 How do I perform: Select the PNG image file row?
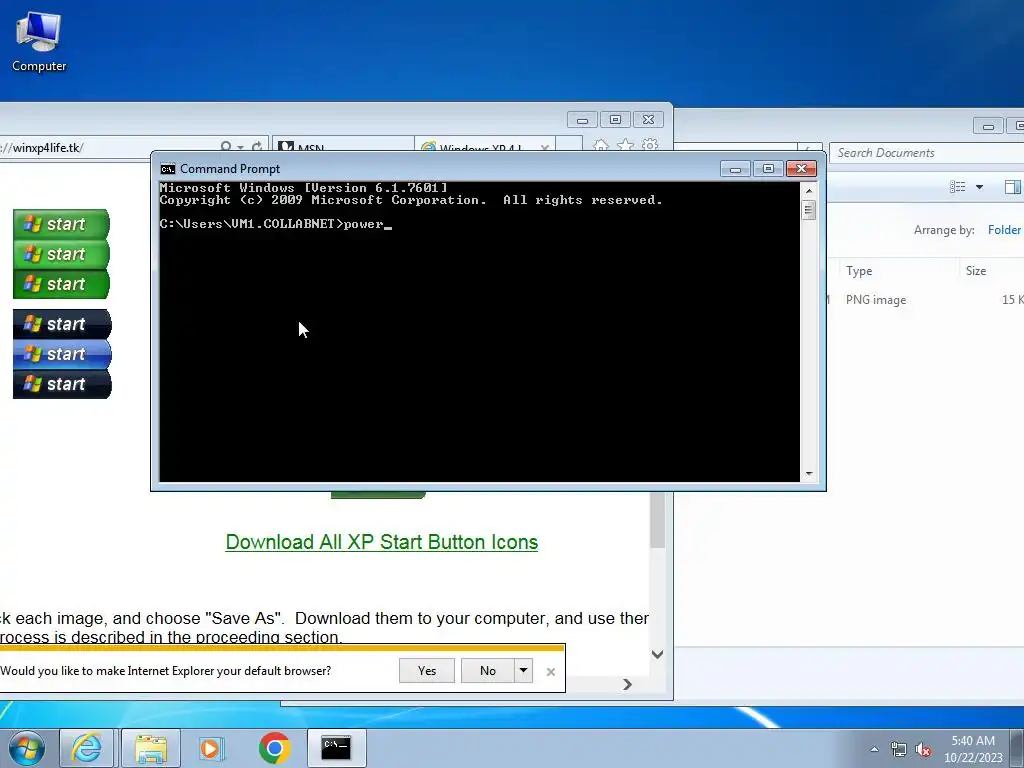pos(924,300)
